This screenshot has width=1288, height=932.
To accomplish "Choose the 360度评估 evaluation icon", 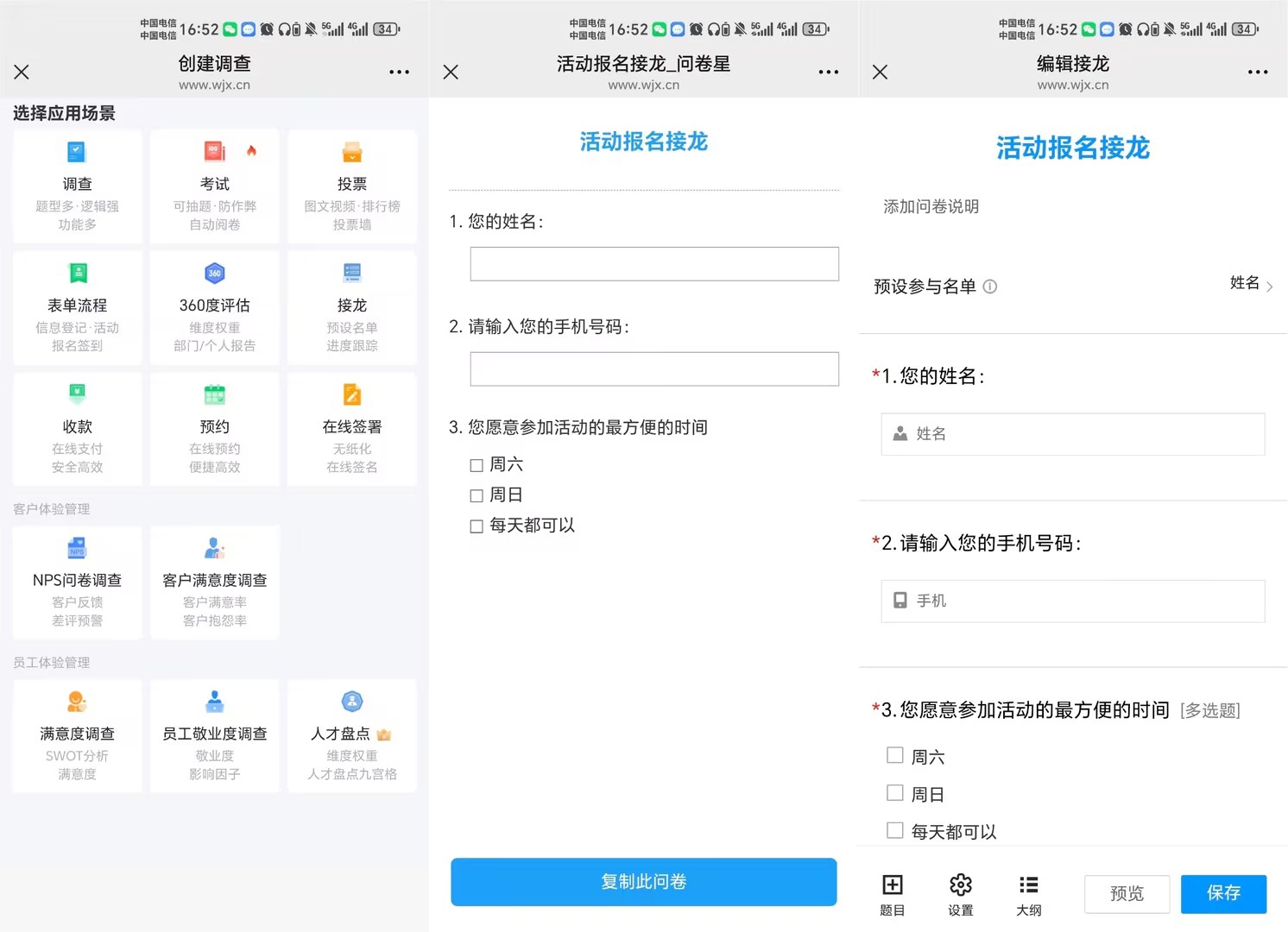I will pyautogui.click(x=214, y=274).
